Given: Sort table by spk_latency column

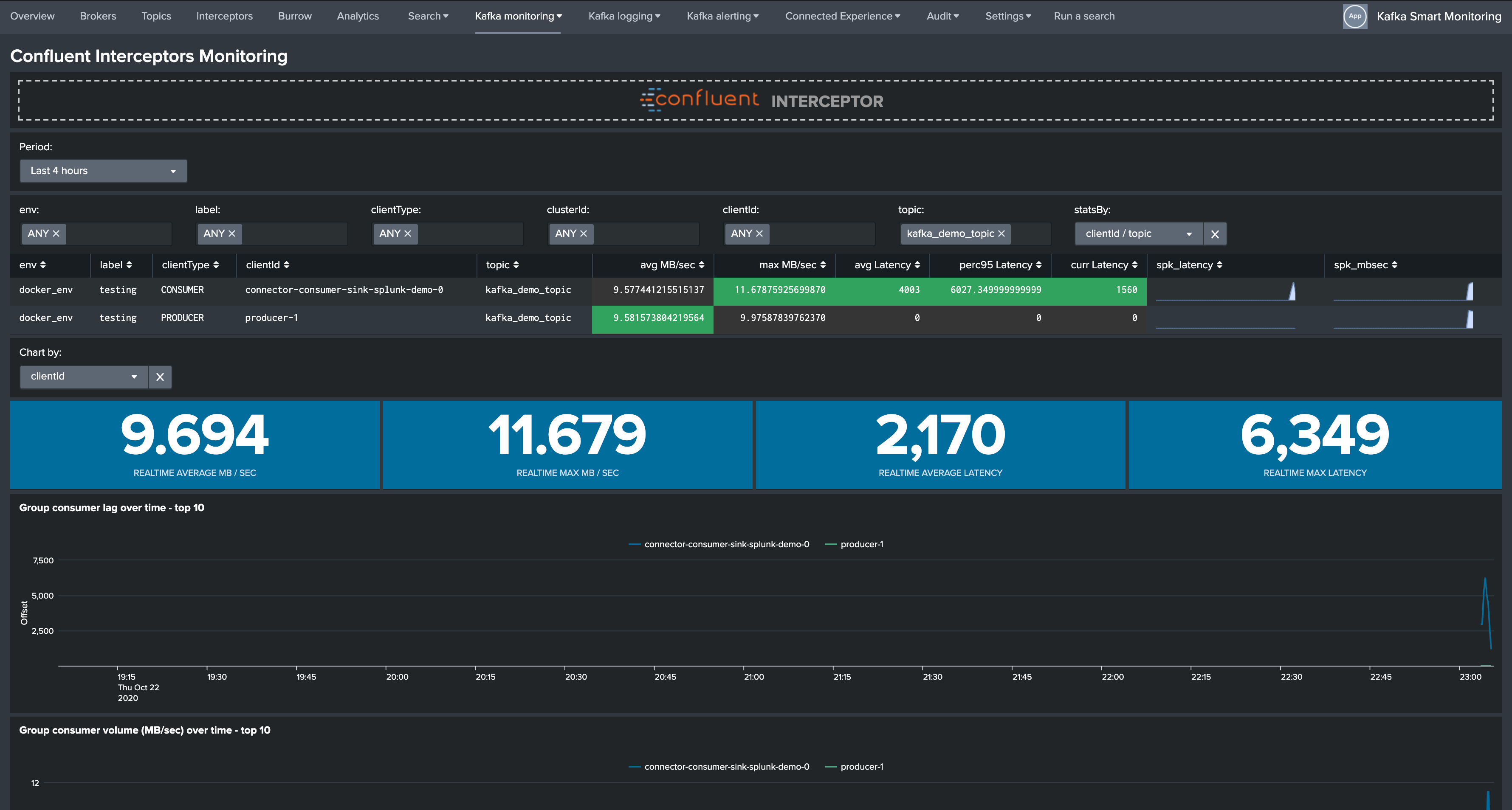Looking at the screenshot, I should 1189,265.
